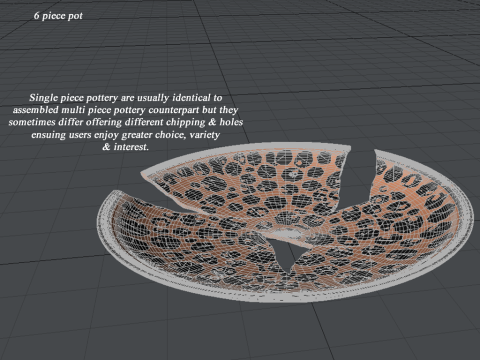Screen dimensions: 480x360
Task: Select the broken pottery bowl 3D model
Action: 285,223
